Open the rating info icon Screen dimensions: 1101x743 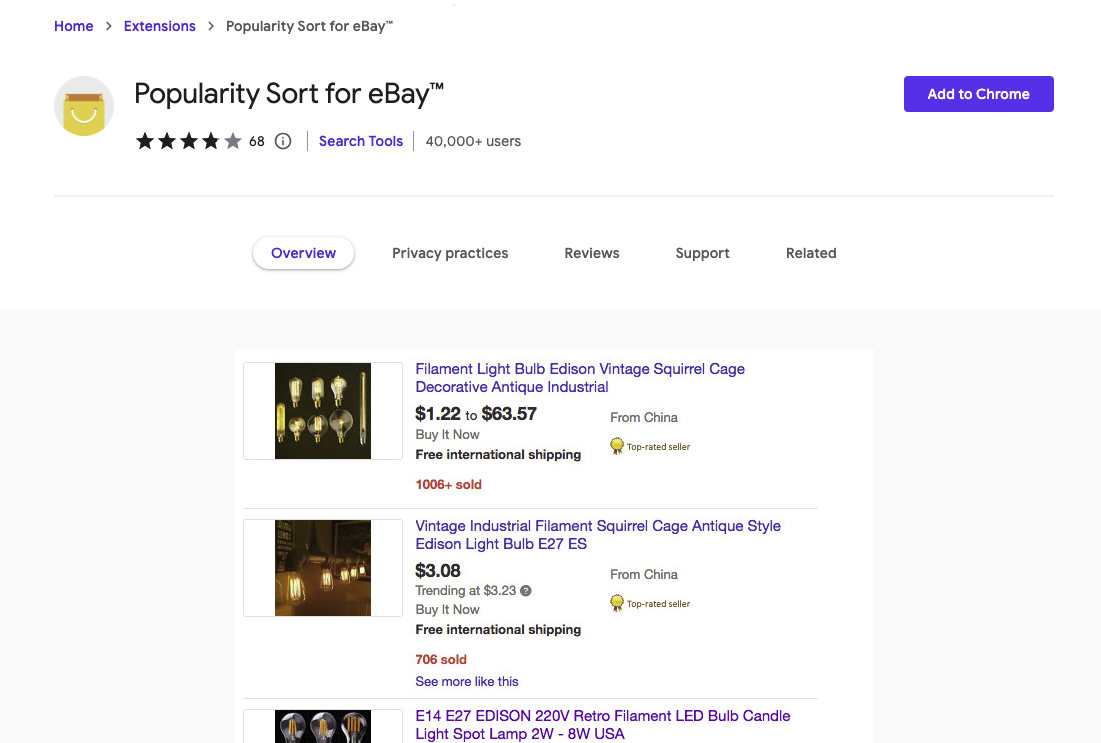click(283, 141)
